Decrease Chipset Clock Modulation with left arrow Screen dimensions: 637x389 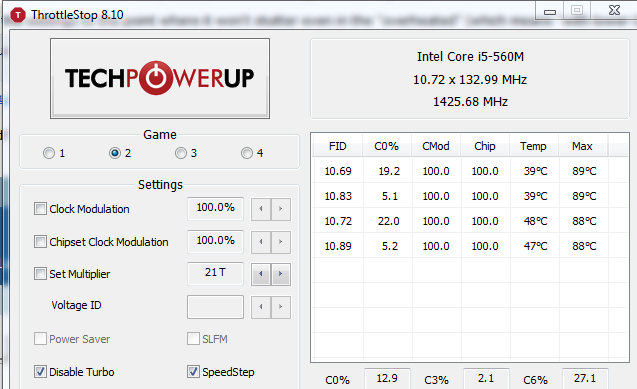[x=261, y=242]
